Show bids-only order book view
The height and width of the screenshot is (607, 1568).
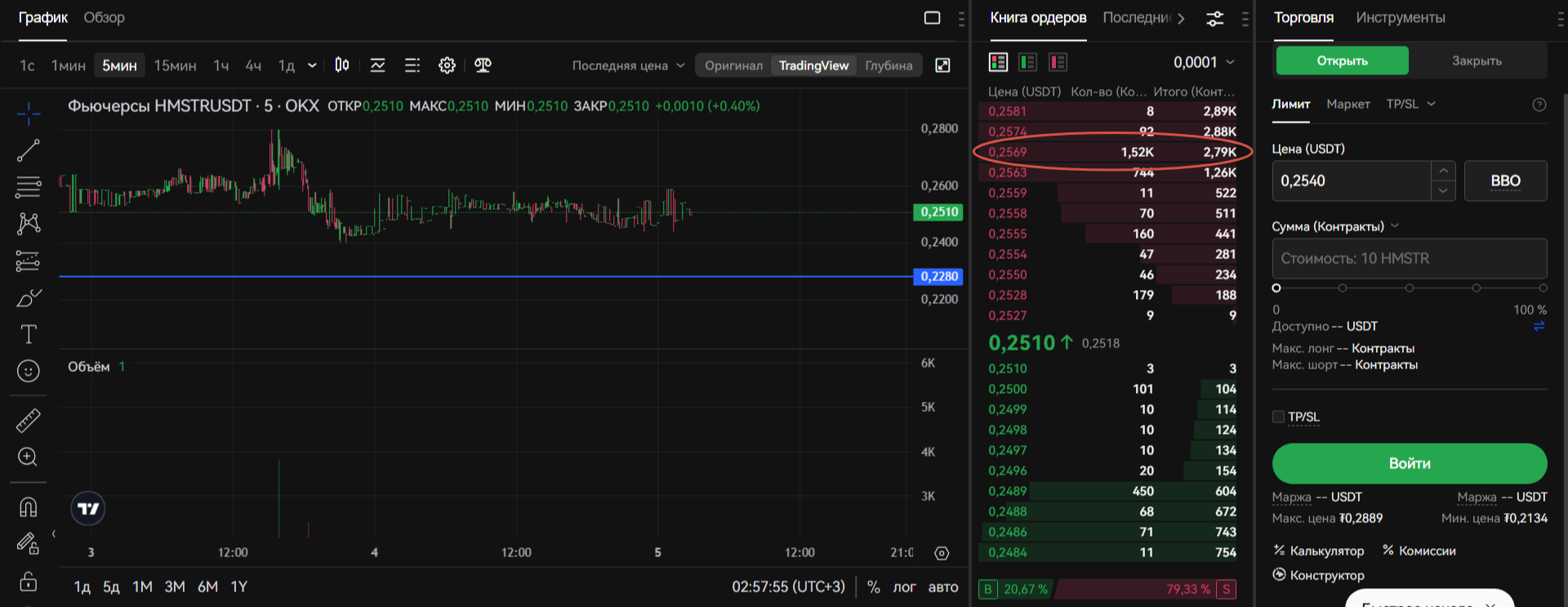[1027, 62]
